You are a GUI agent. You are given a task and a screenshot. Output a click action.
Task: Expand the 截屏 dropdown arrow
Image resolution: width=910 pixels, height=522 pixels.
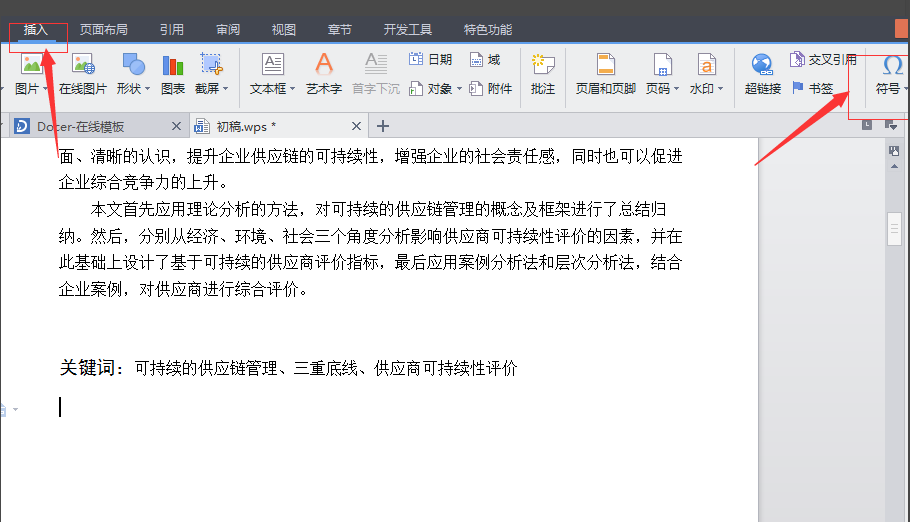[x=226, y=89]
